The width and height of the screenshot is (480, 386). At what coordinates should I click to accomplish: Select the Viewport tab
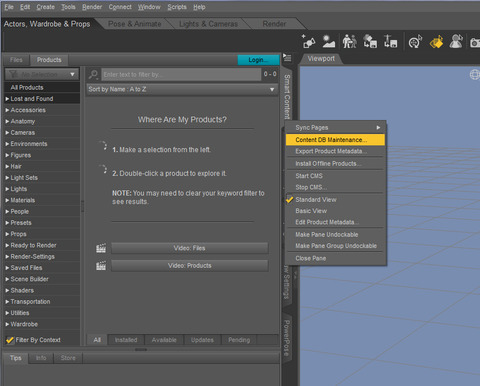(x=321, y=59)
